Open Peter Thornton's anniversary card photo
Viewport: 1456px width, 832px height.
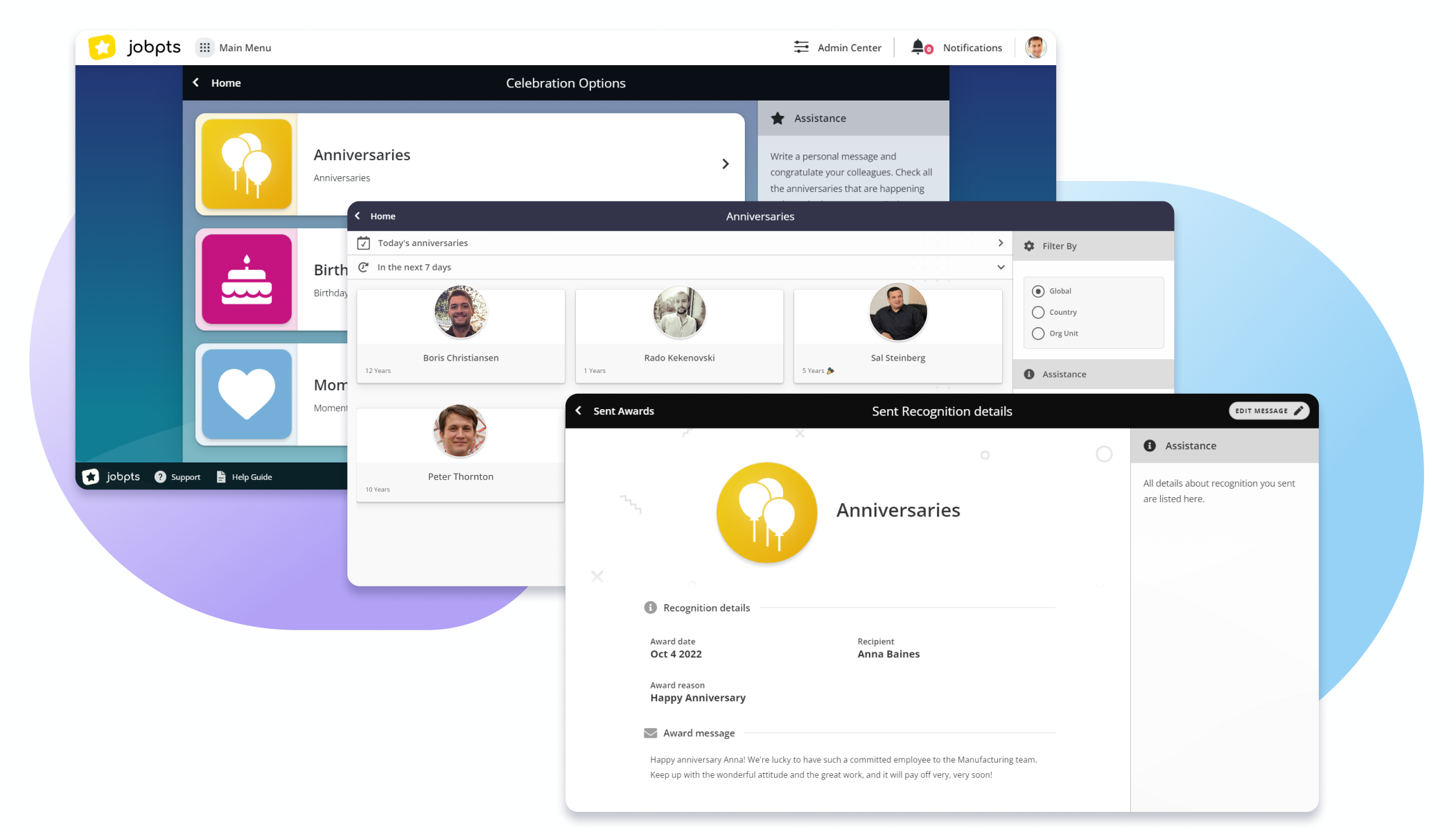click(x=460, y=431)
